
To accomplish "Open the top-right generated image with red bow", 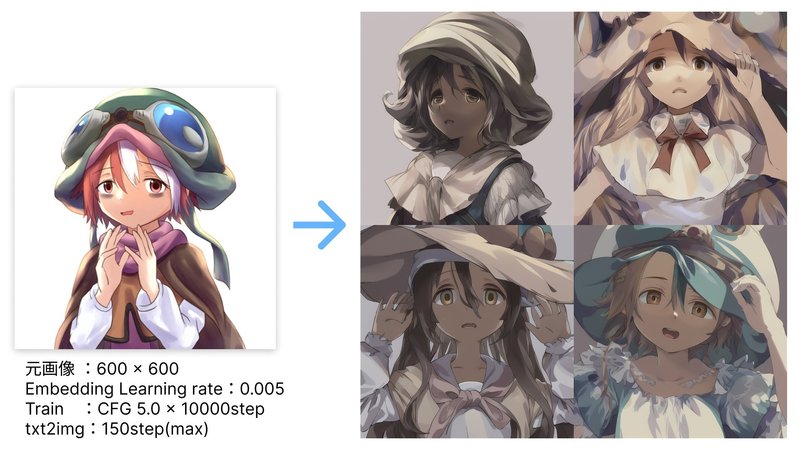I will coord(680,118).
